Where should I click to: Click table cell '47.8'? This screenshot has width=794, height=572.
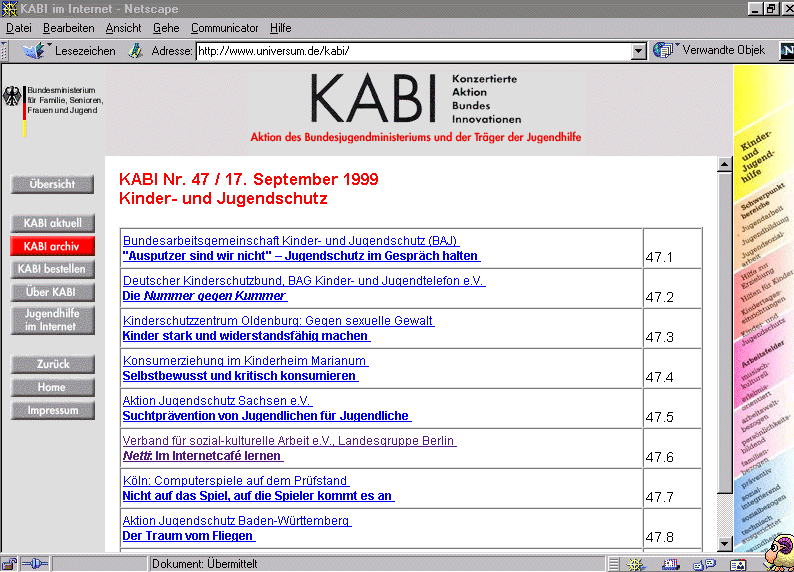click(x=671, y=528)
